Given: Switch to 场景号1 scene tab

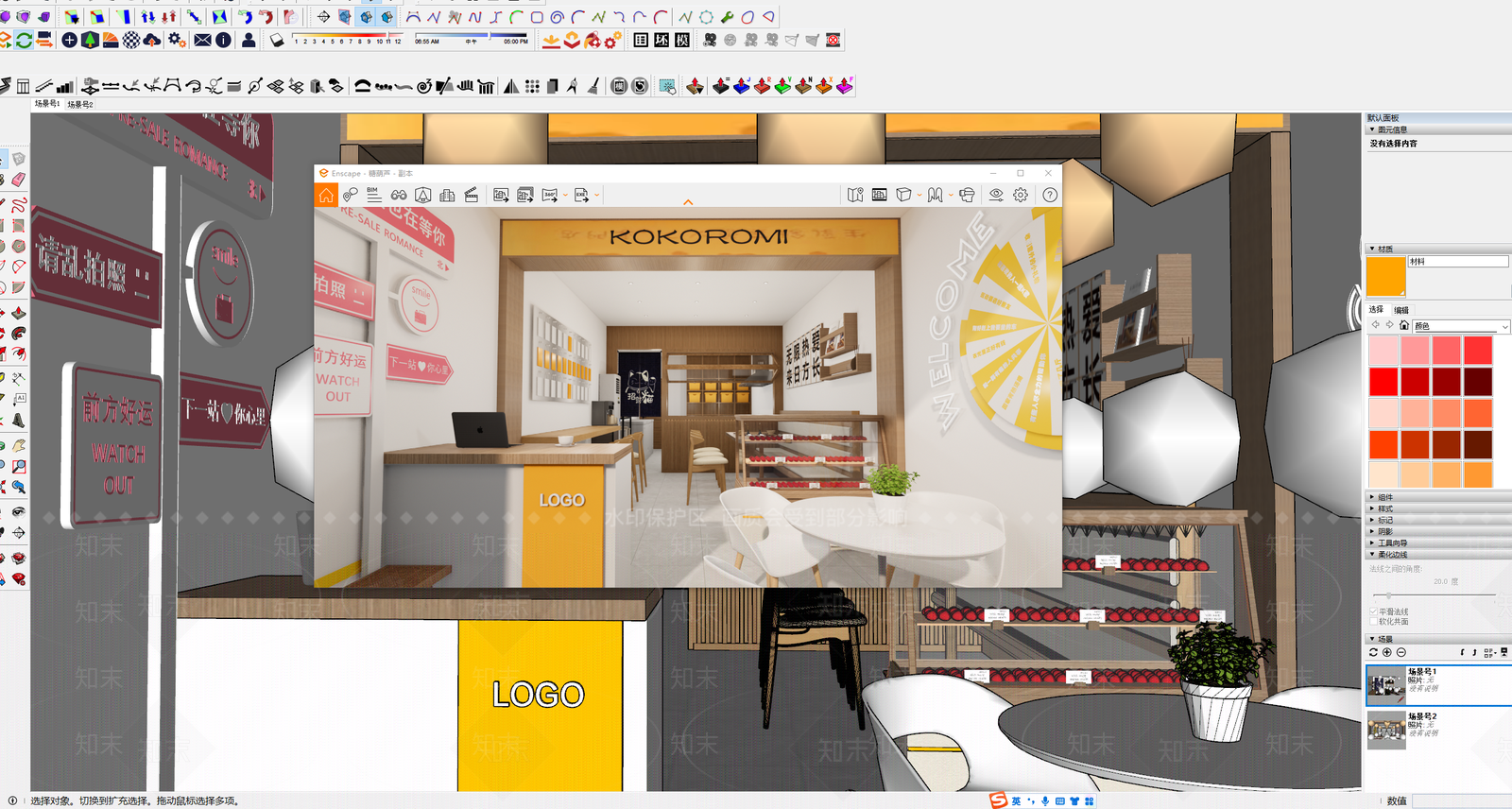Looking at the screenshot, I should coord(47,104).
